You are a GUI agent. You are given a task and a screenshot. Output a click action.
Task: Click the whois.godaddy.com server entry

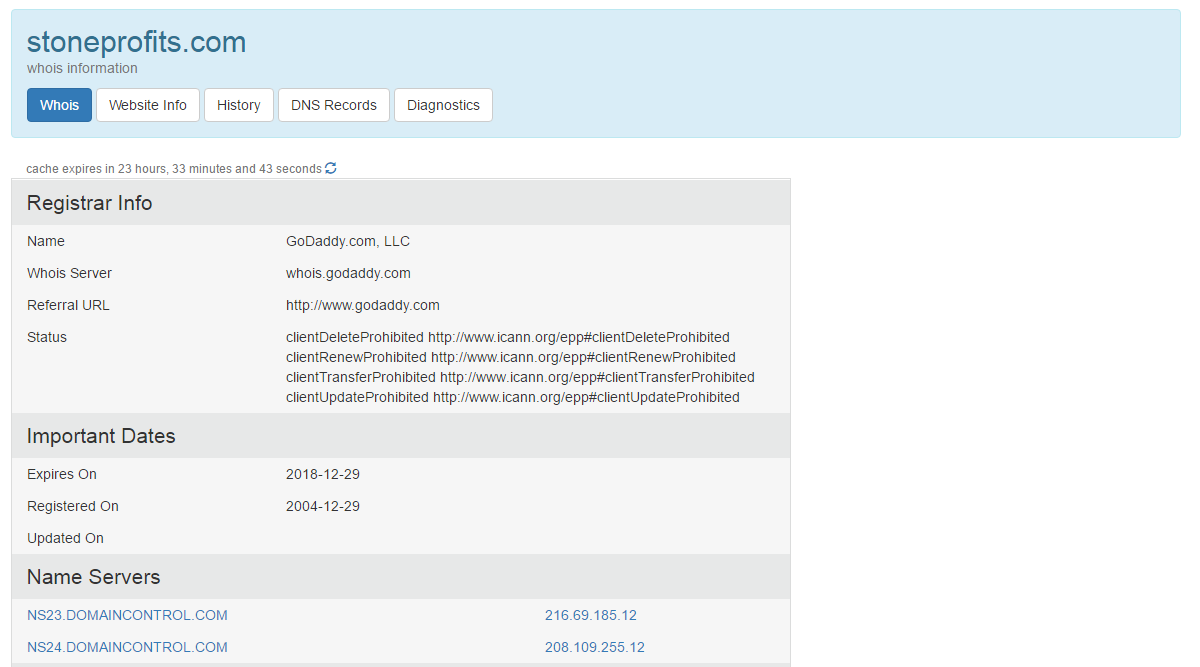(348, 273)
